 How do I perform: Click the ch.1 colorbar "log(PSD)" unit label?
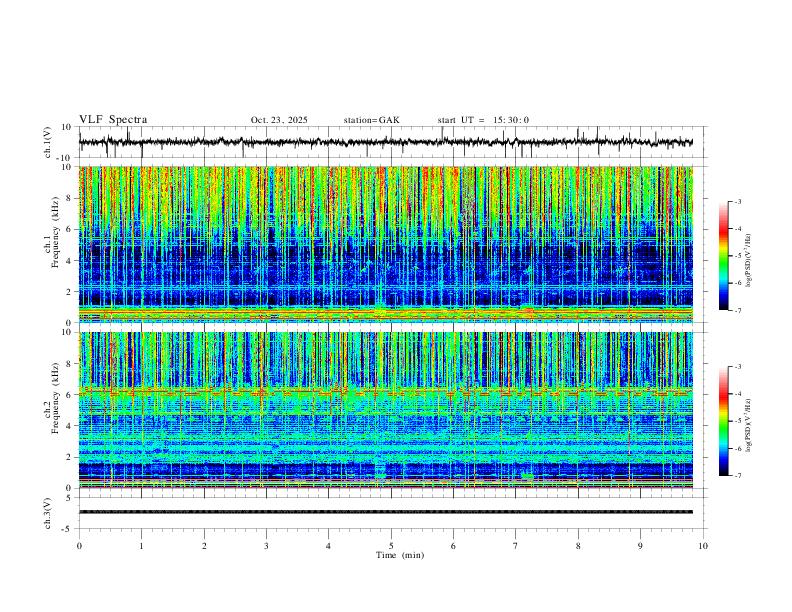click(749, 261)
